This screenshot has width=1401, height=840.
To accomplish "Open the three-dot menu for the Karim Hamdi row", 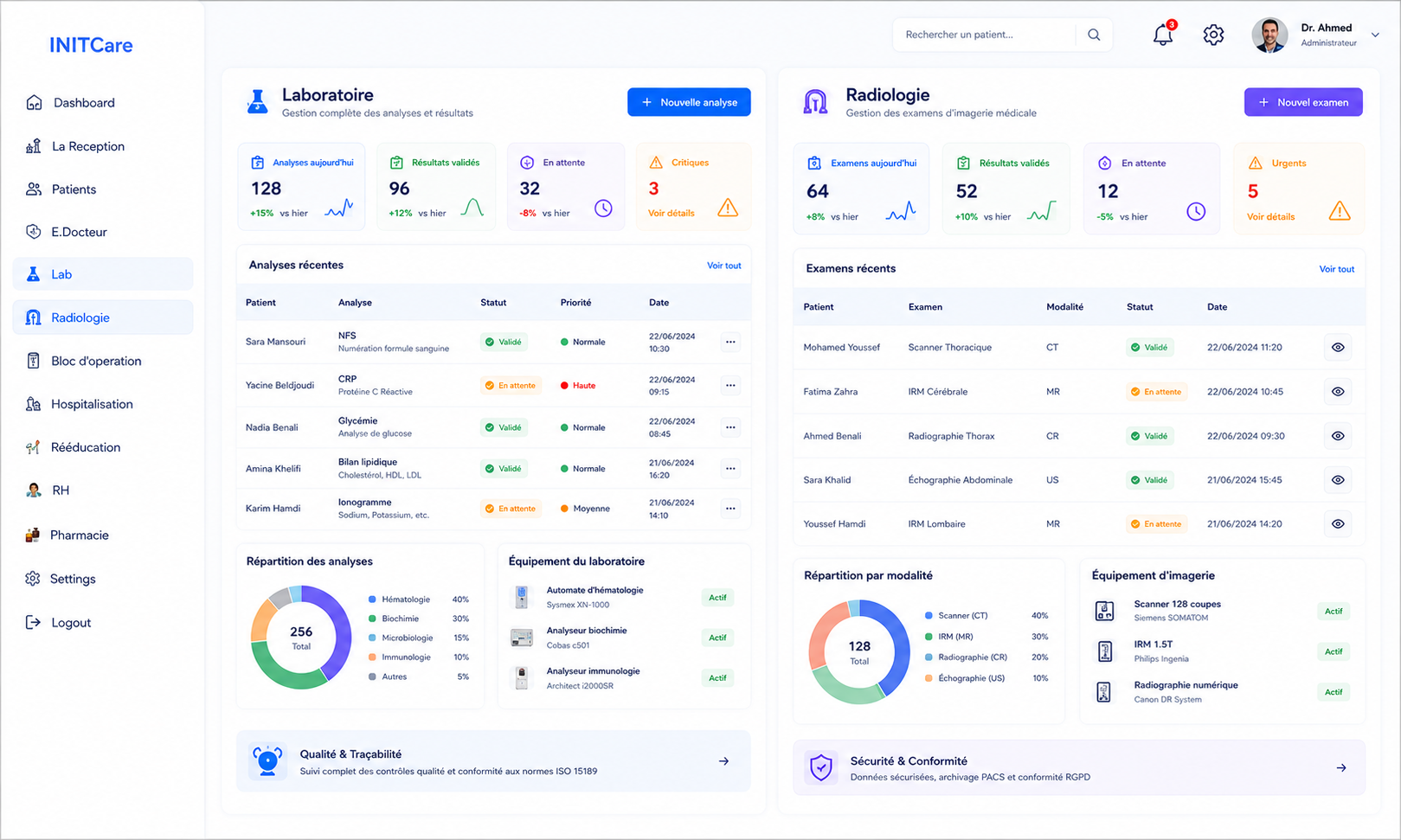I will tap(730, 509).
